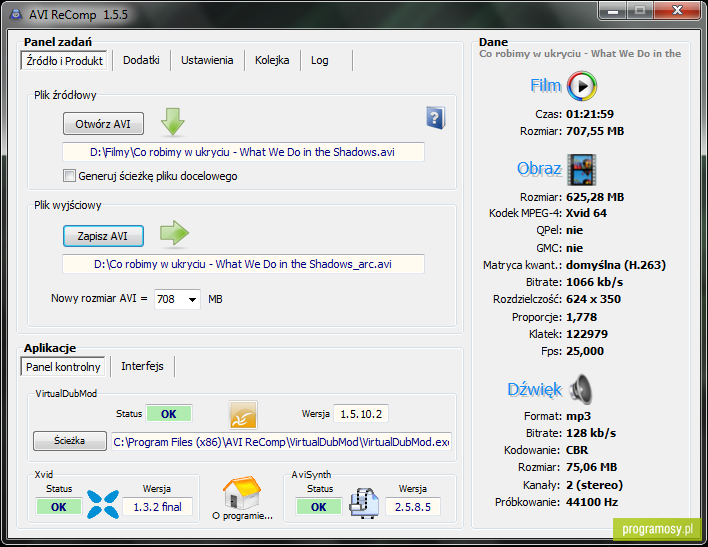The image size is (708, 547).
Task: Click Kanały value 2 (stereo)
Action: click(x=594, y=486)
